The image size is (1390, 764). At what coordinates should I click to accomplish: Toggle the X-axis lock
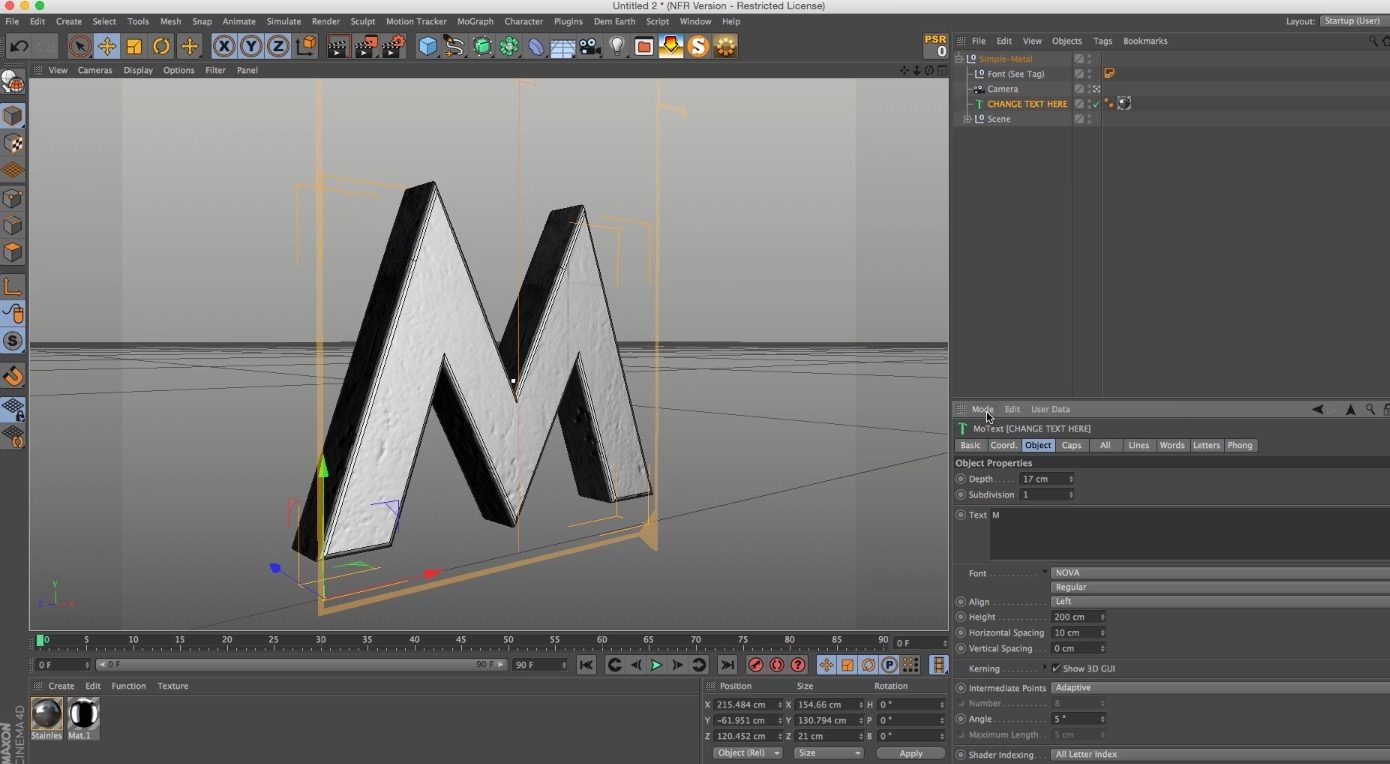click(x=224, y=46)
